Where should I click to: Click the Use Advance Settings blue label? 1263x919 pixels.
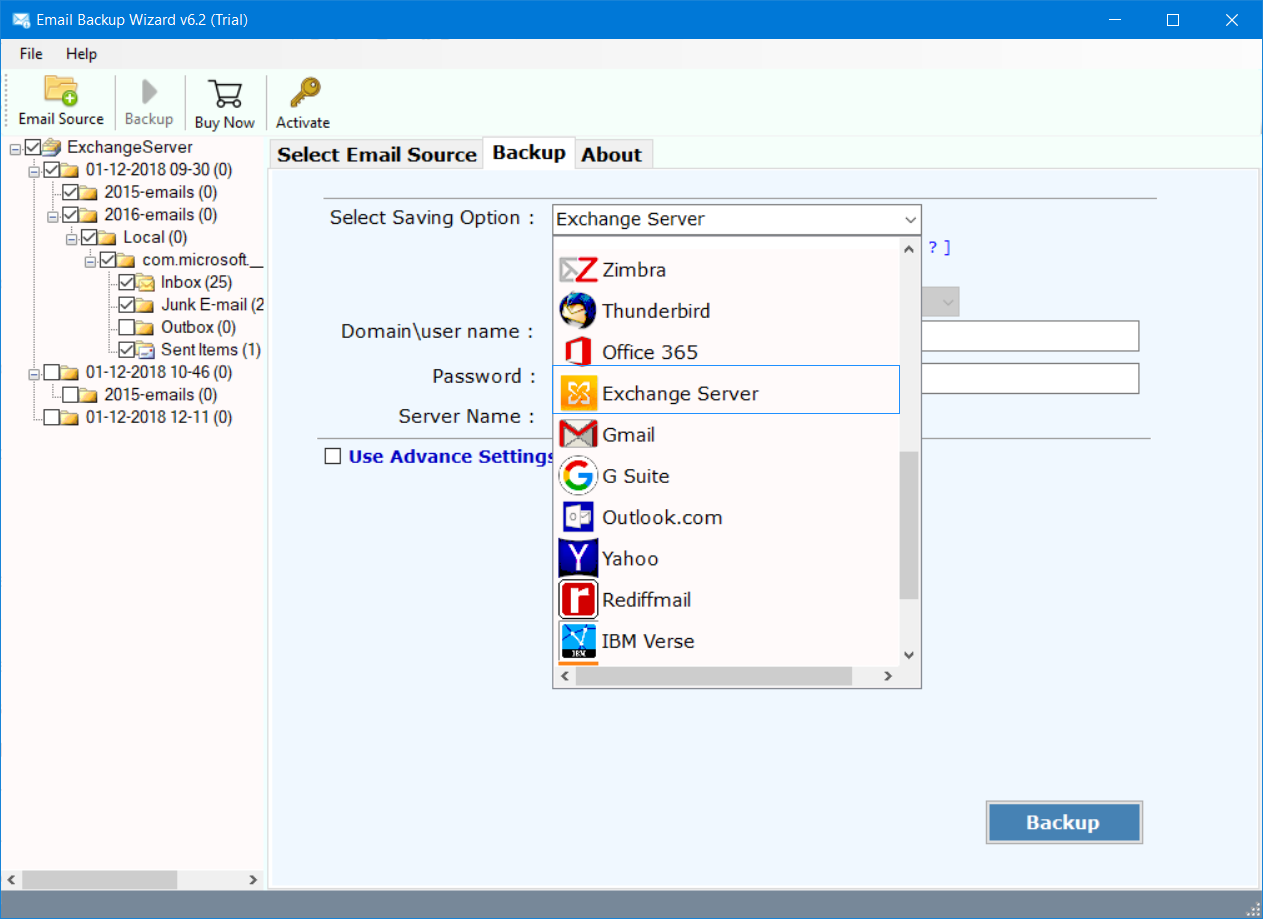point(451,456)
